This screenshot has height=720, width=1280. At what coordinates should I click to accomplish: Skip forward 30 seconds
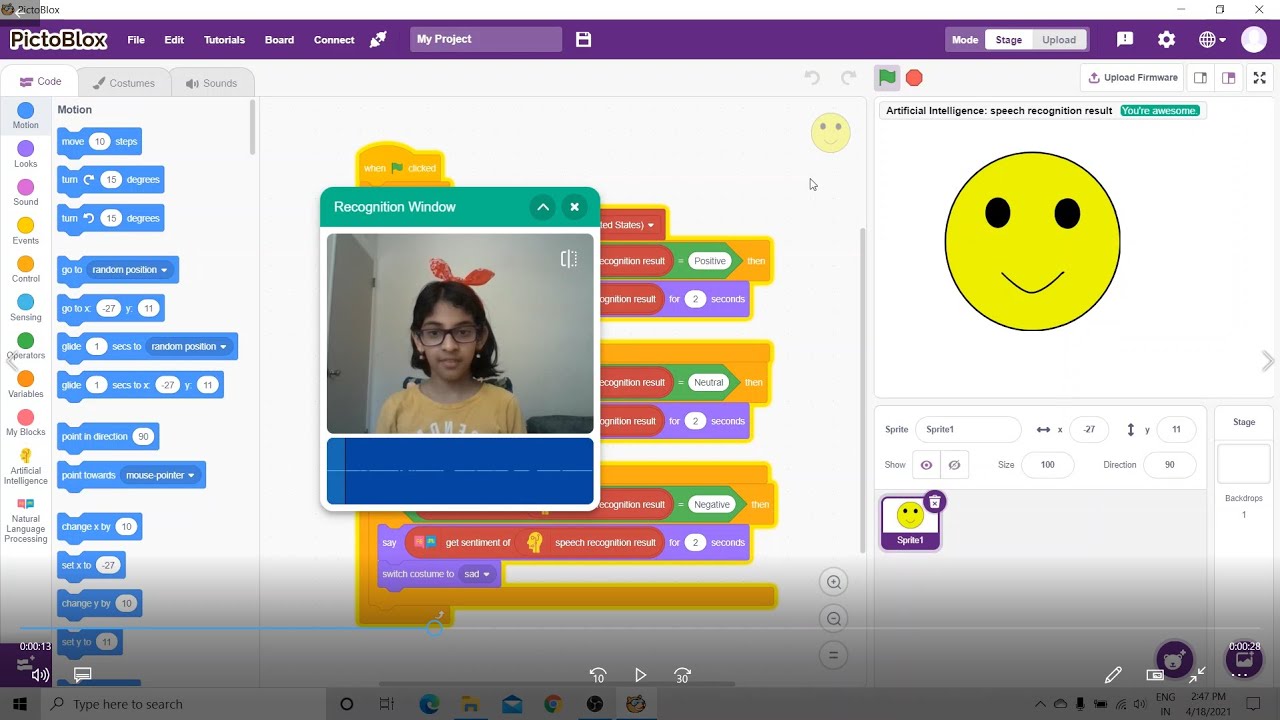coord(683,675)
